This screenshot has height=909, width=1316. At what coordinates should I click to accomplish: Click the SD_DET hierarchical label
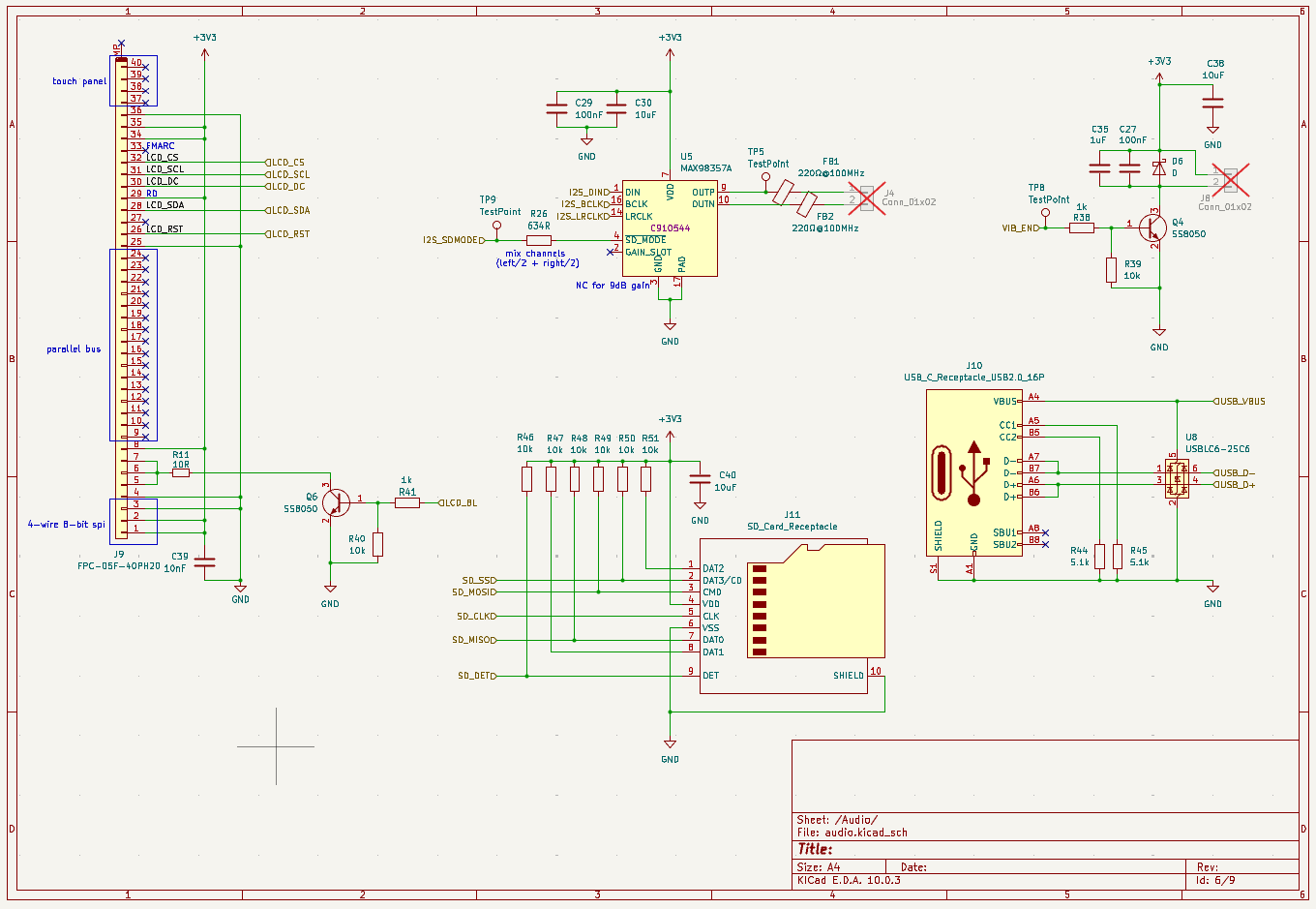pos(478,676)
